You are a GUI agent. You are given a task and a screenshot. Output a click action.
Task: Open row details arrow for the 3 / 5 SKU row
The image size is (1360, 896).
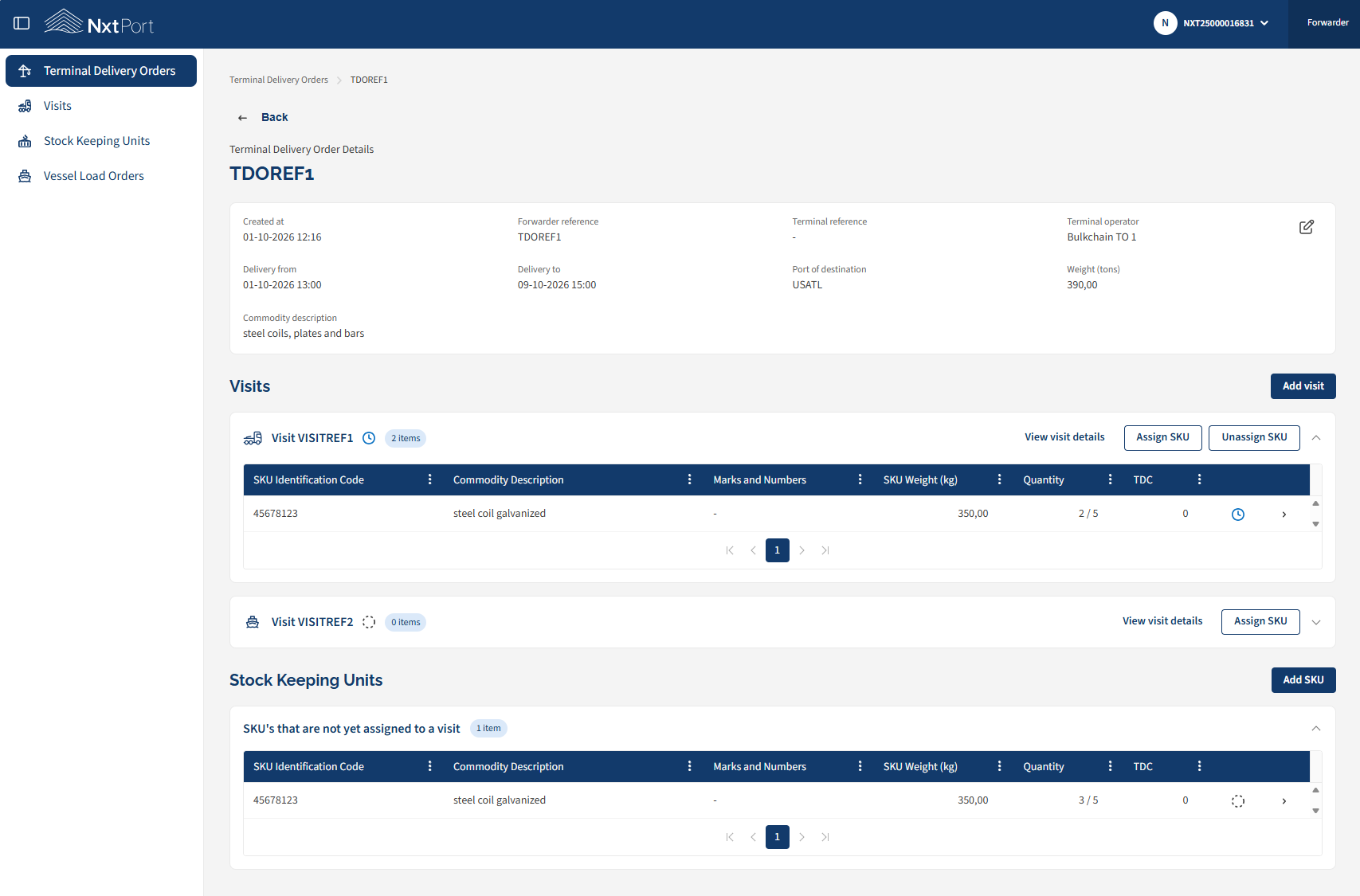click(1284, 801)
